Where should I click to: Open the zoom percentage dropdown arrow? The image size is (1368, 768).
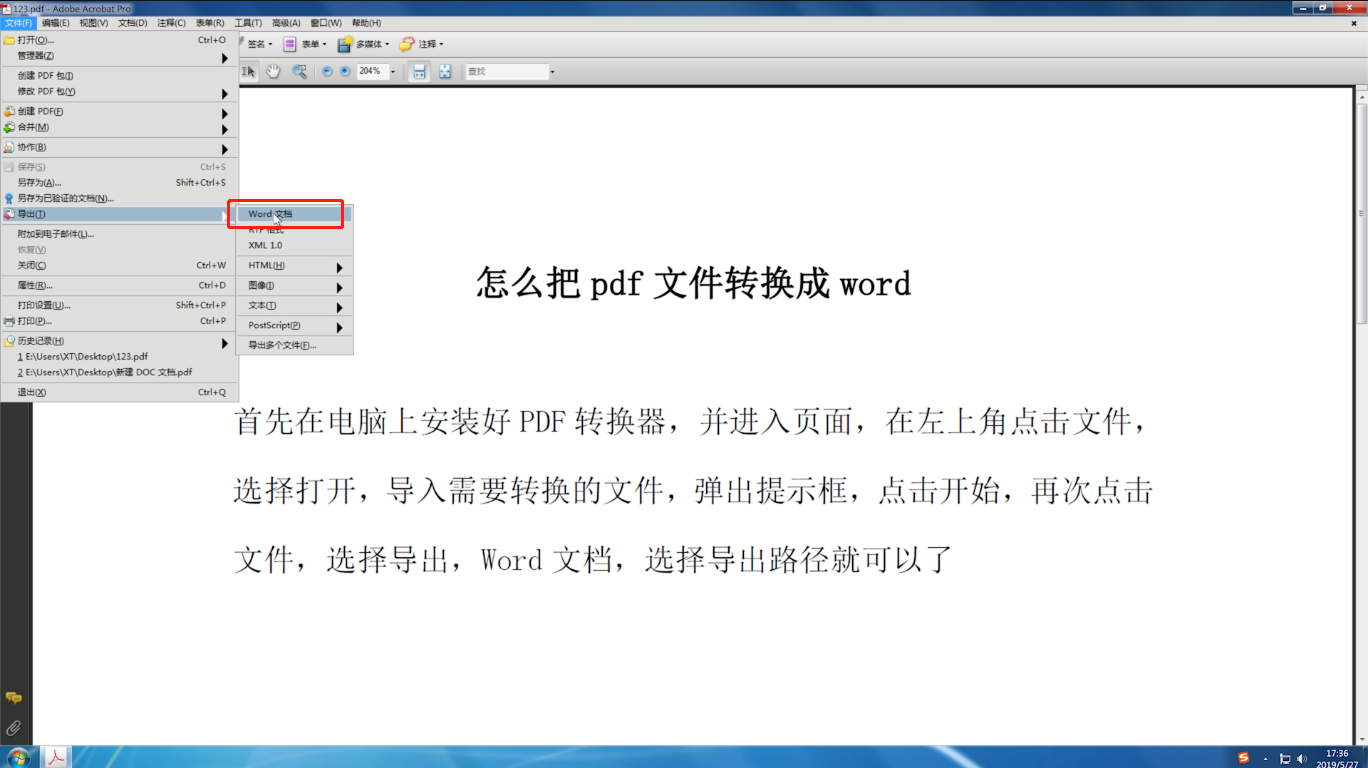(392, 71)
